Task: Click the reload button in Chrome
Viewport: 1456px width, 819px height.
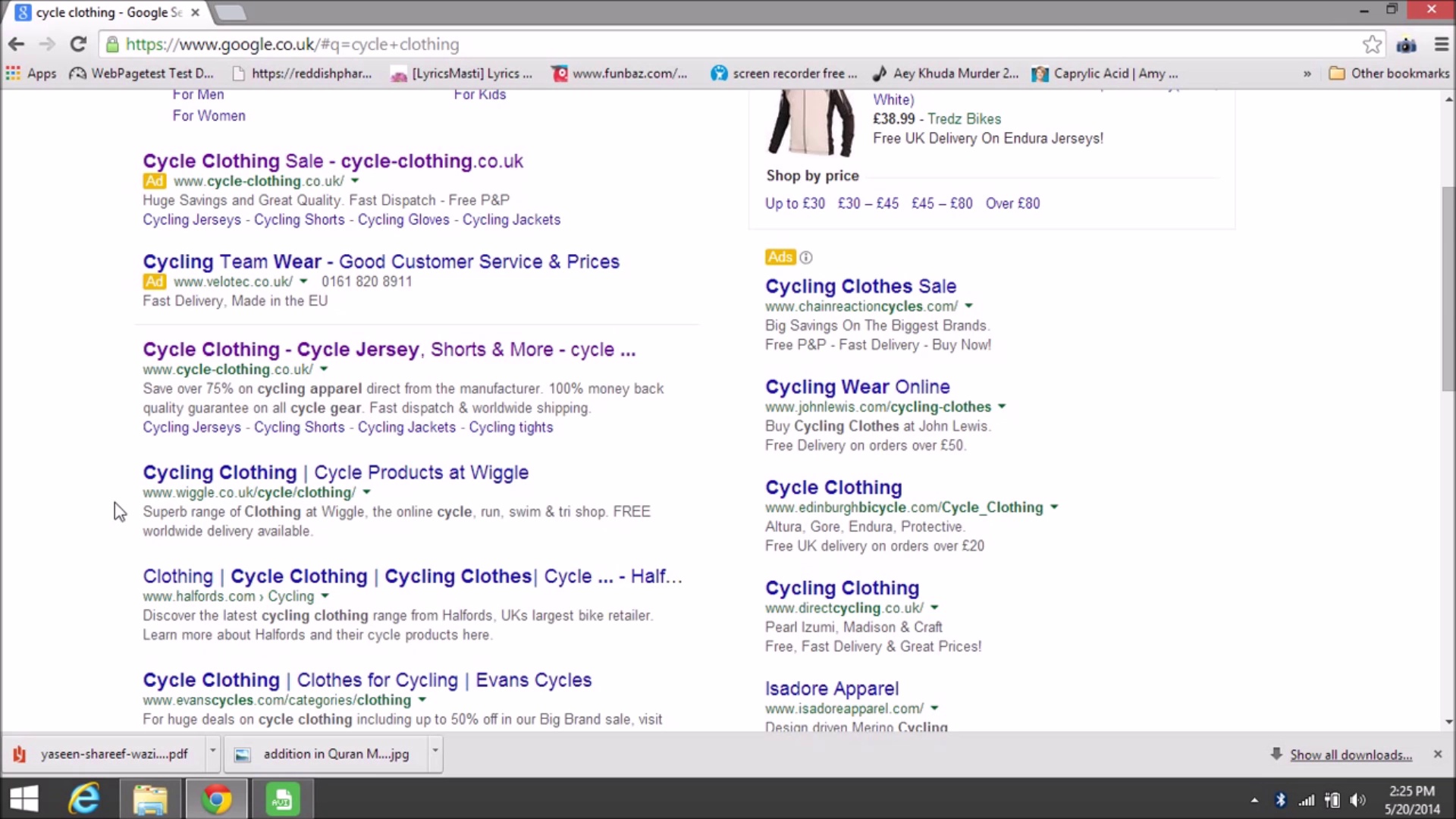Action: click(x=78, y=44)
